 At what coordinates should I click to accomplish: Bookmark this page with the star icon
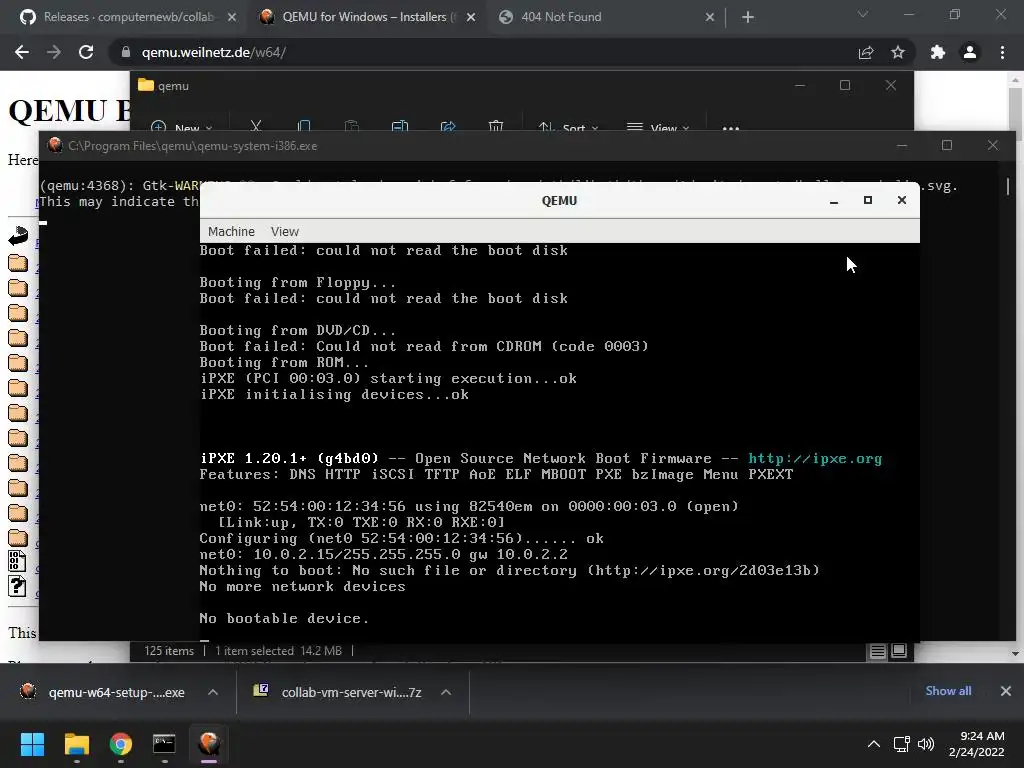898,52
